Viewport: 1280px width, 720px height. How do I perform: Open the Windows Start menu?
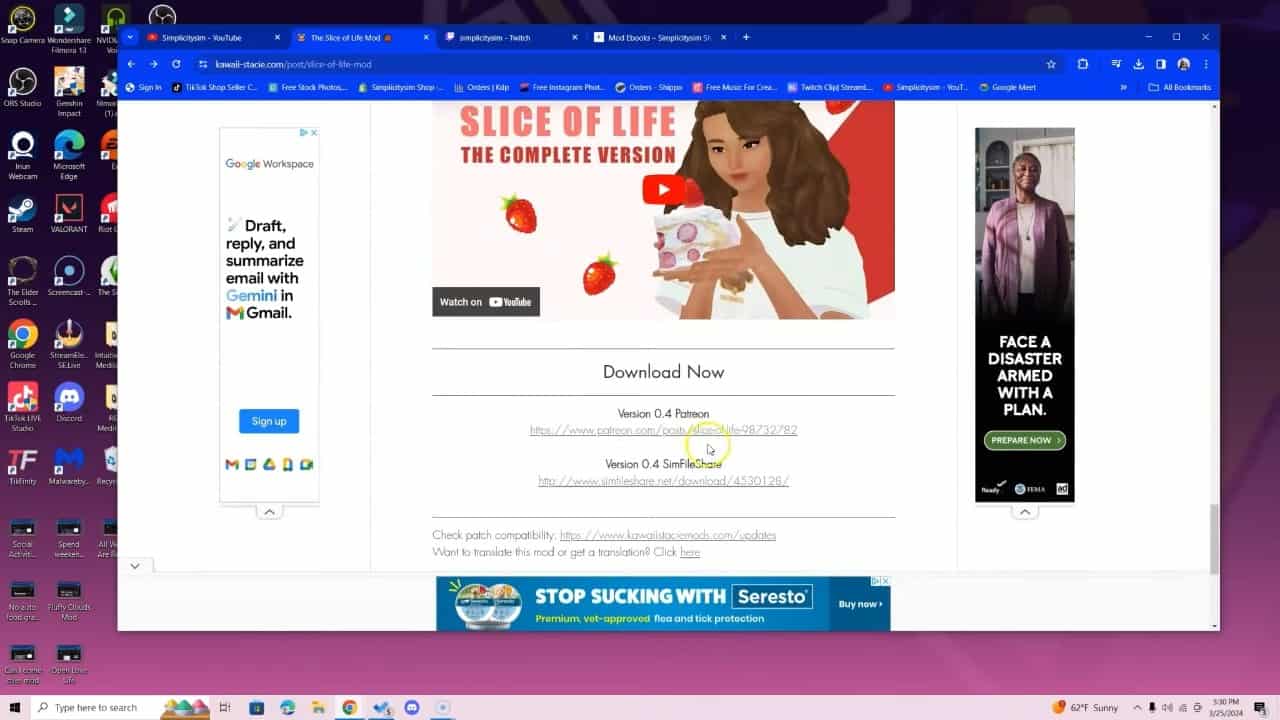click(x=14, y=707)
